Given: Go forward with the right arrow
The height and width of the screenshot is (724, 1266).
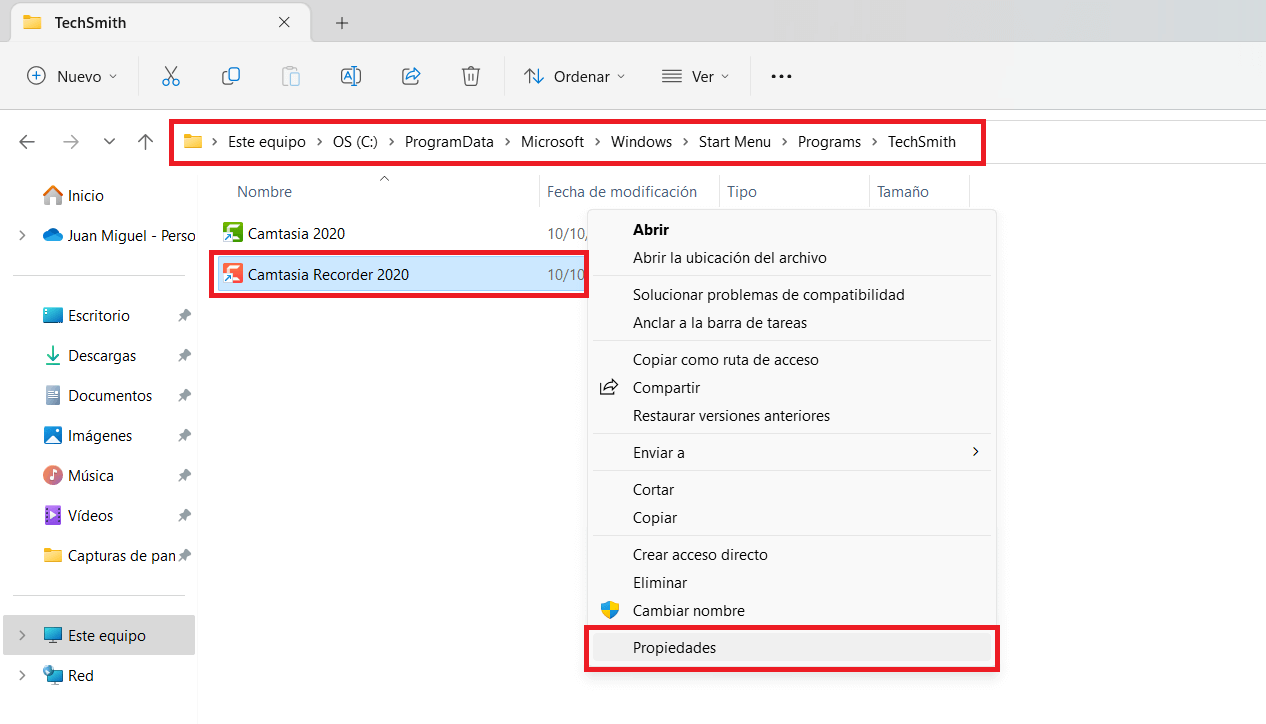Looking at the screenshot, I should pyautogui.click(x=71, y=142).
